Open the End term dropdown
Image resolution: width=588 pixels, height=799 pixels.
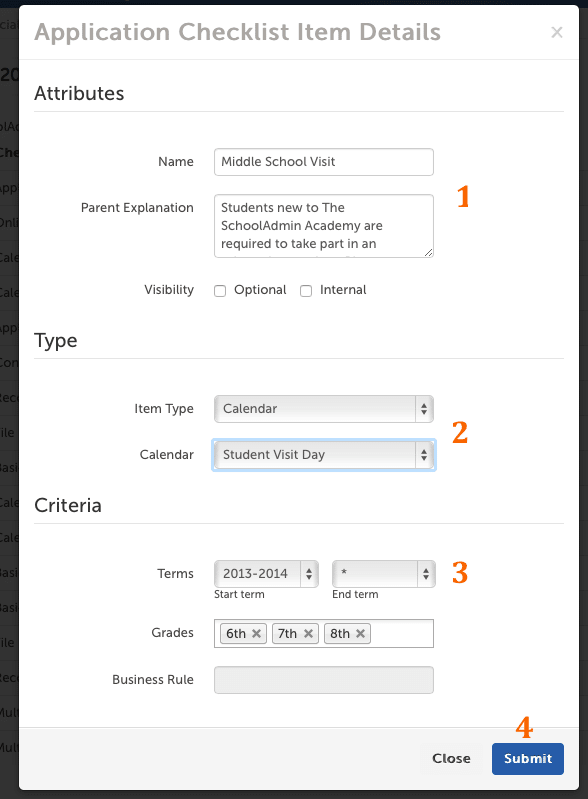(x=384, y=574)
